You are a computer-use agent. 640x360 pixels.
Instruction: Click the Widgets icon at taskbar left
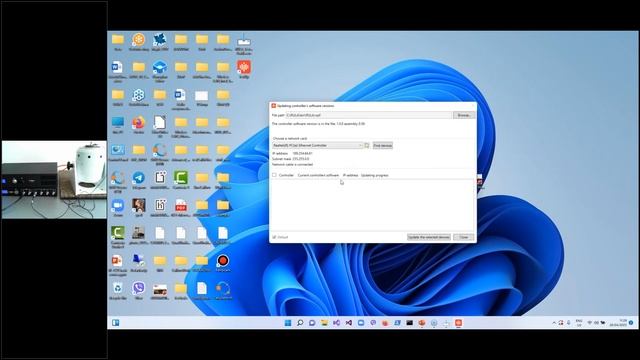(116, 323)
